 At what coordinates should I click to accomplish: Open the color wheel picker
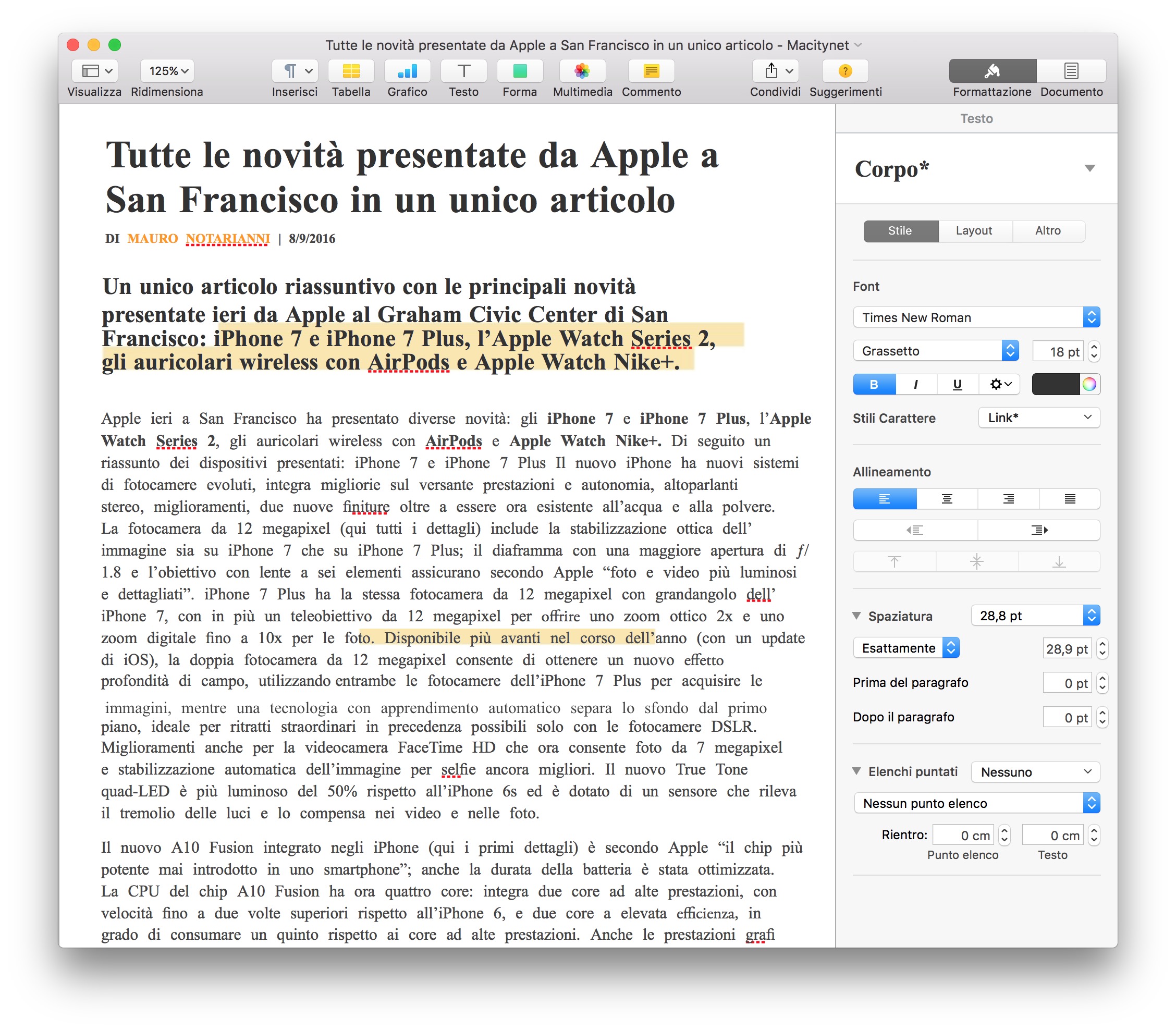[x=1089, y=384]
